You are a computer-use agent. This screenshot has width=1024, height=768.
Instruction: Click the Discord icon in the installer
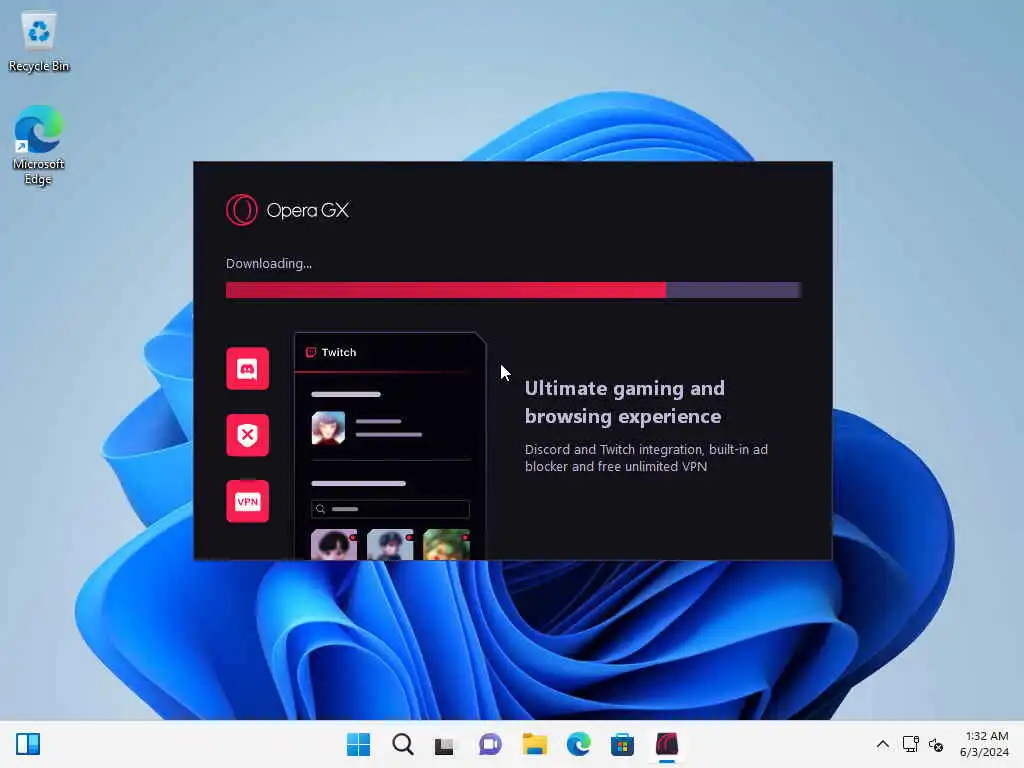tap(248, 369)
